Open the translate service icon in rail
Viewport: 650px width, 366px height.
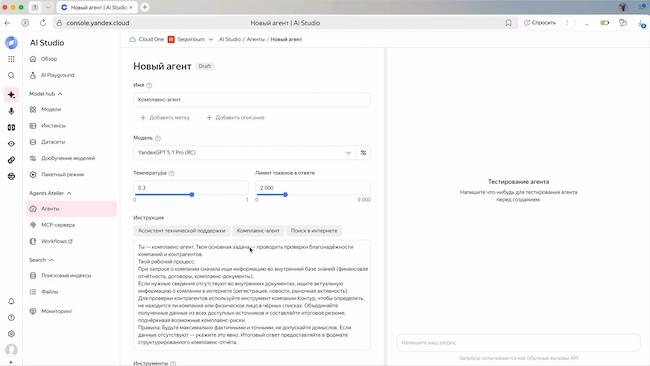coord(11,127)
